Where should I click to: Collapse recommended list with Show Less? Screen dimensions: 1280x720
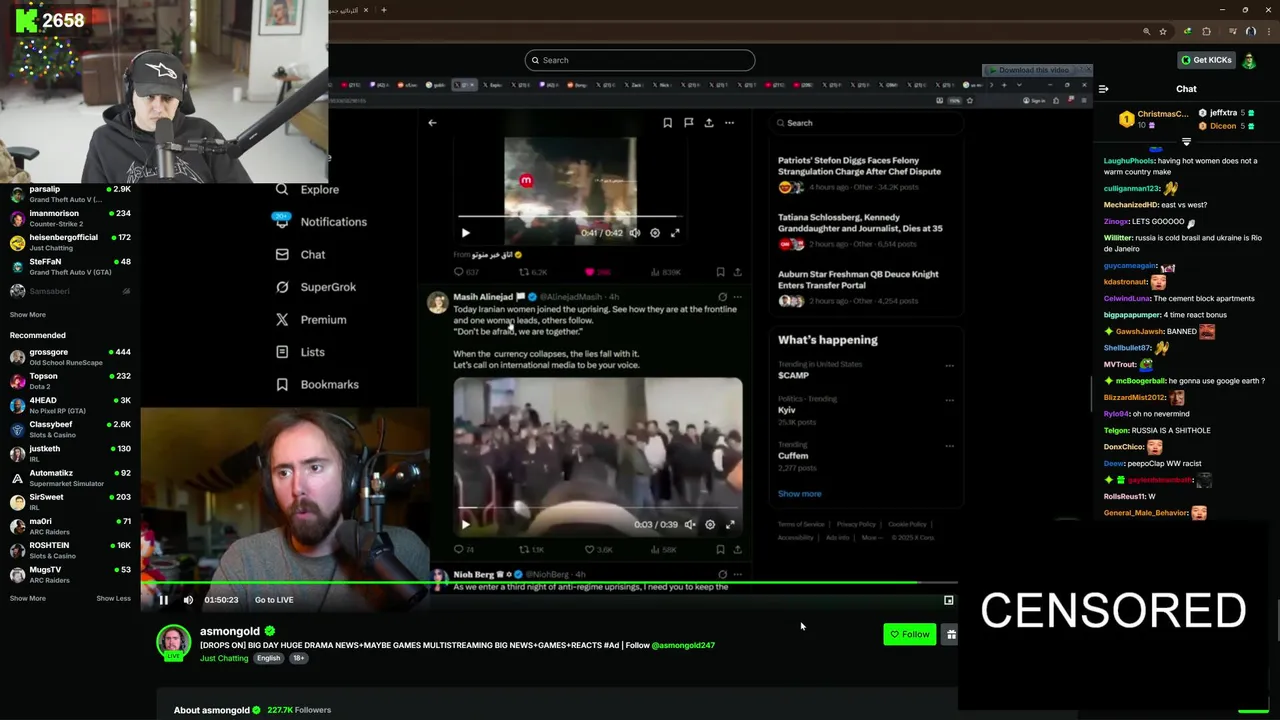point(113,599)
